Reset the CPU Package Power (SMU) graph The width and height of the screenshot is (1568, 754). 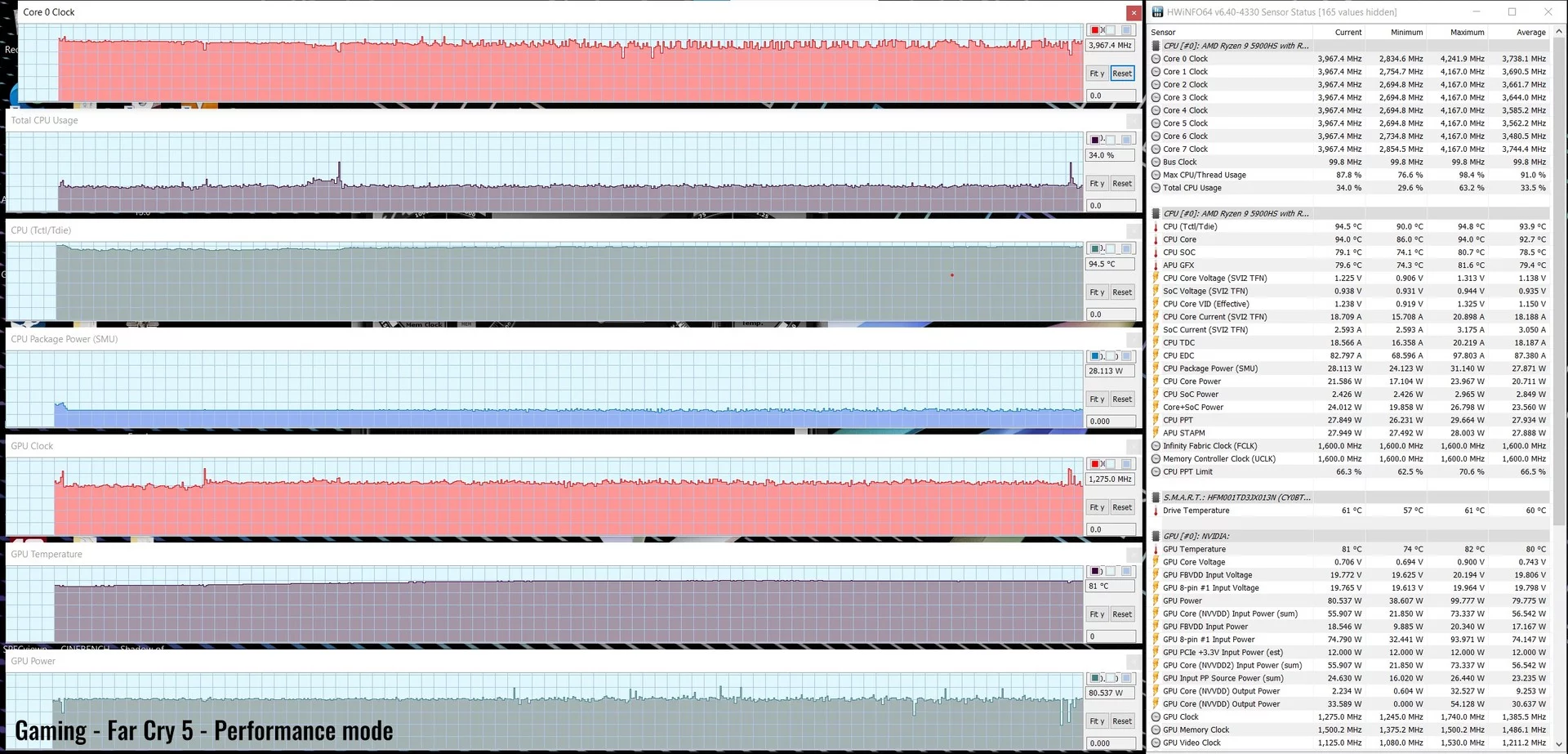(x=1122, y=399)
